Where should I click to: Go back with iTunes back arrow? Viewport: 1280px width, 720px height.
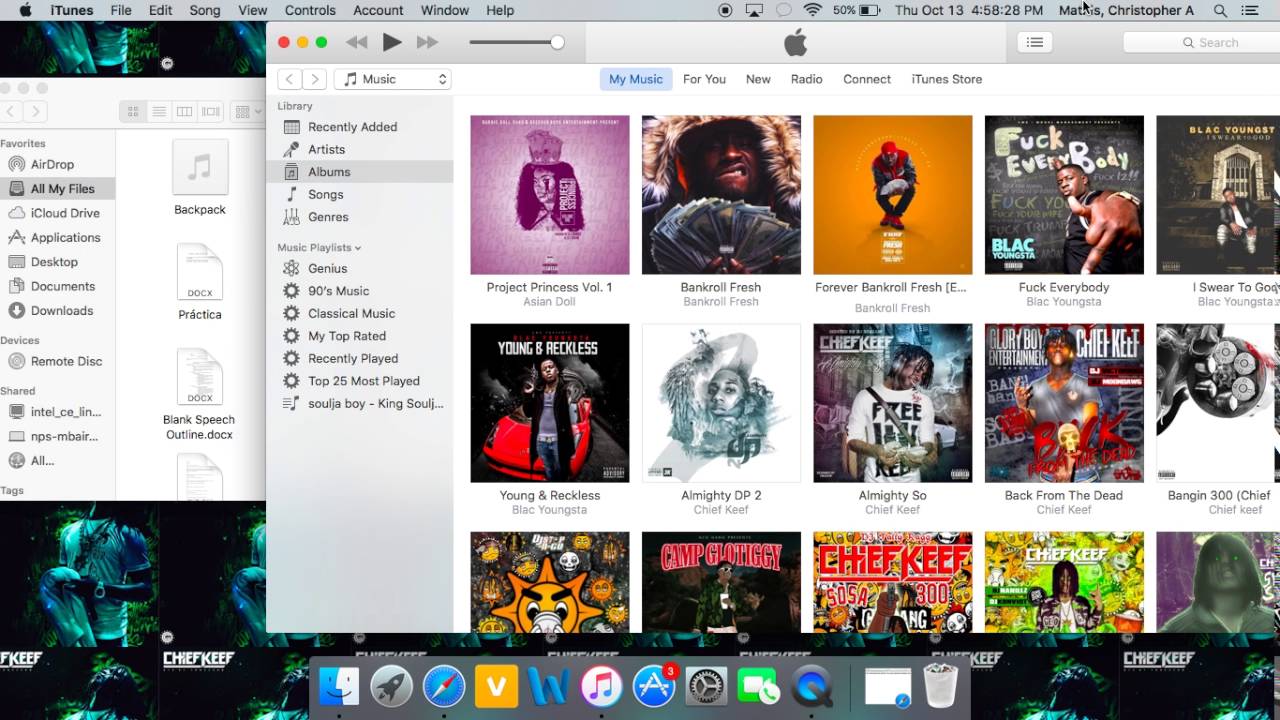point(290,79)
